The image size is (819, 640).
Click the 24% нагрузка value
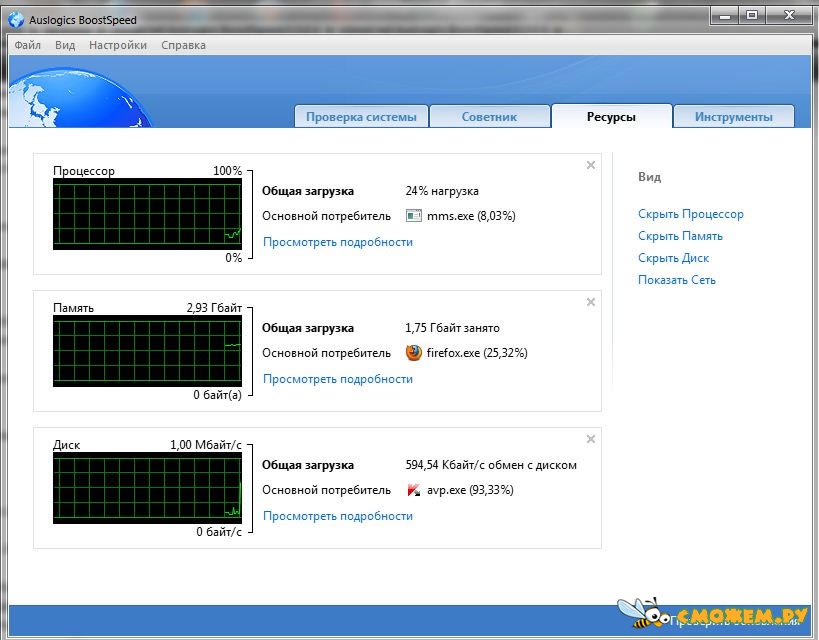click(442, 191)
